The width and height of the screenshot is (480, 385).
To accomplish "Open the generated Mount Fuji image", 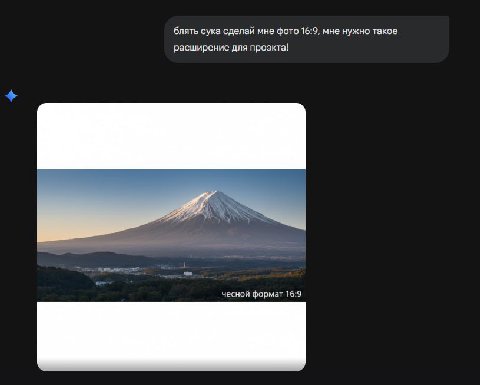I will [x=171, y=237].
